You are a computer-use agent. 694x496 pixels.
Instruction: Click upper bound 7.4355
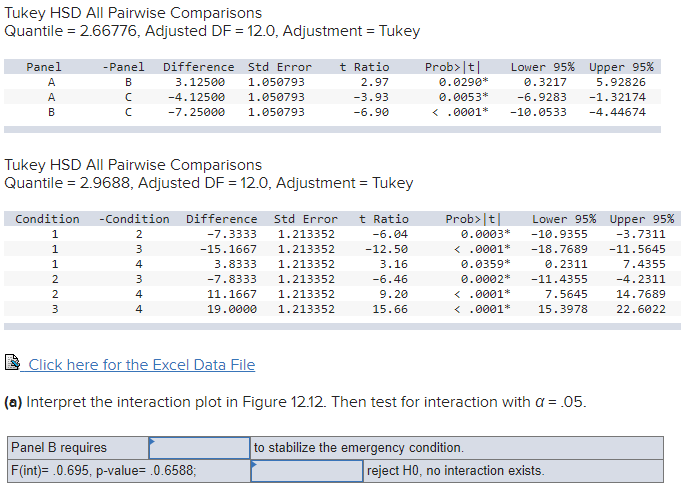point(644,264)
